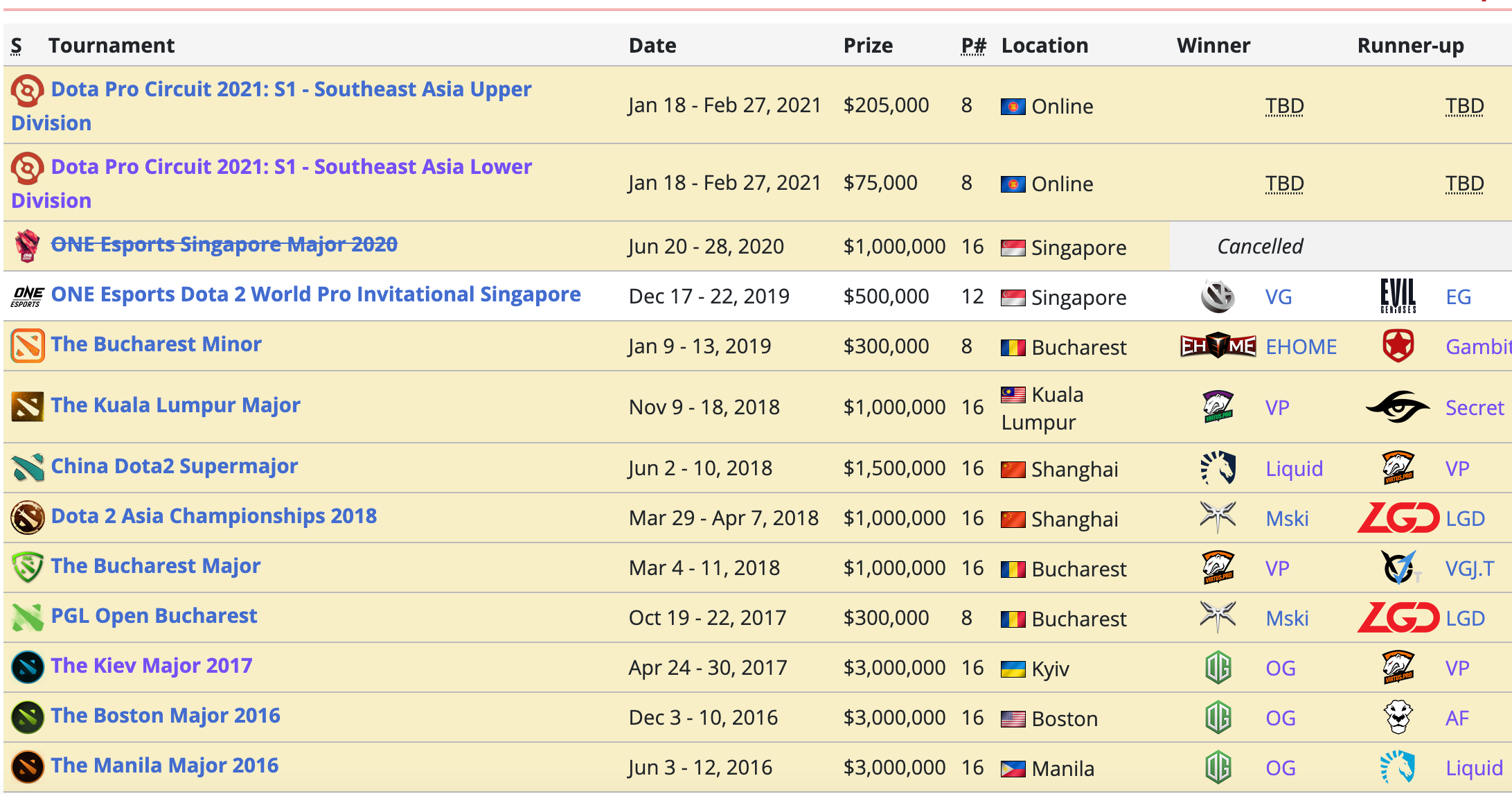Click the ONE Esports logo icon
This screenshot has height=794, width=1512.
click(28, 296)
